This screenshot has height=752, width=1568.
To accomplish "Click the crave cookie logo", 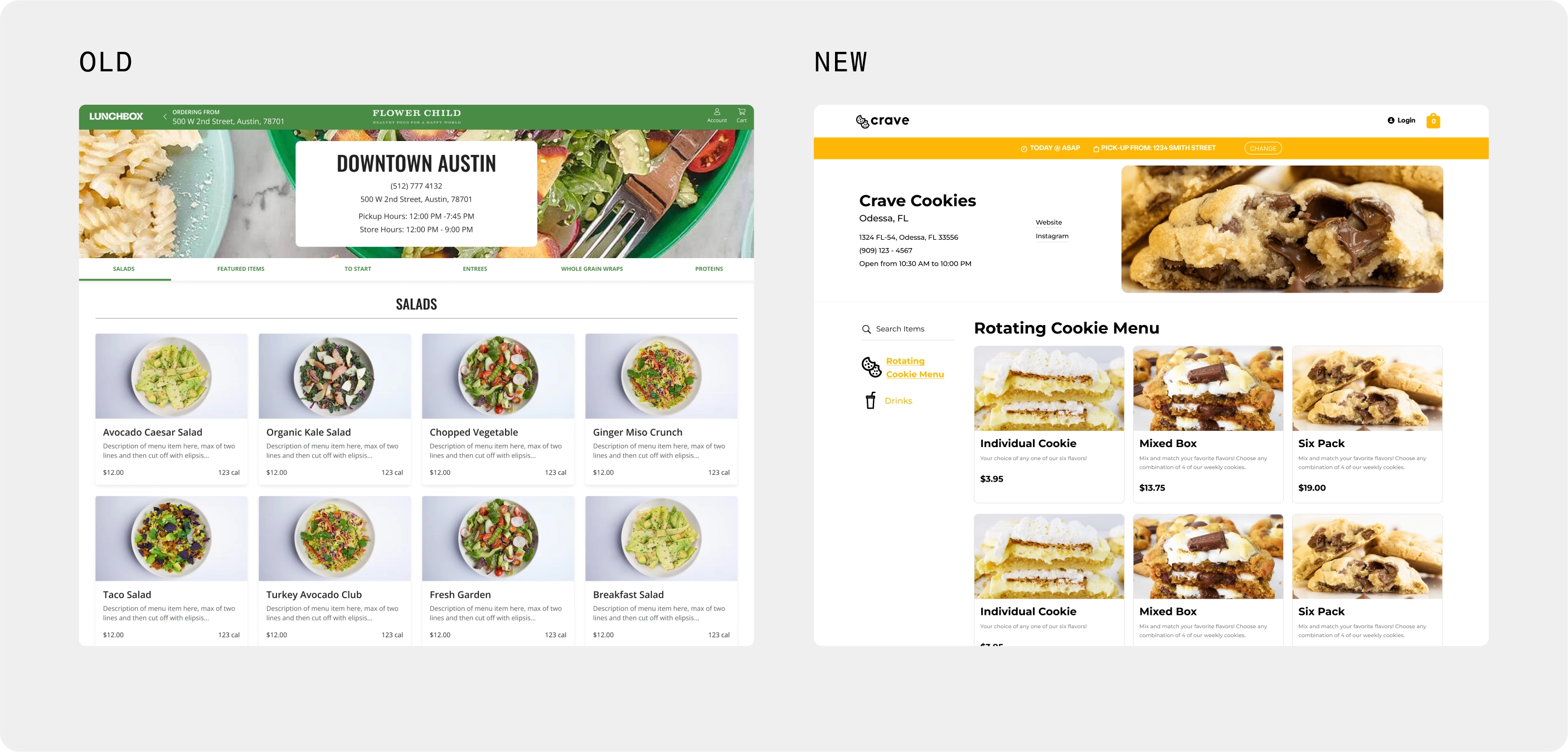I will point(882,120).
